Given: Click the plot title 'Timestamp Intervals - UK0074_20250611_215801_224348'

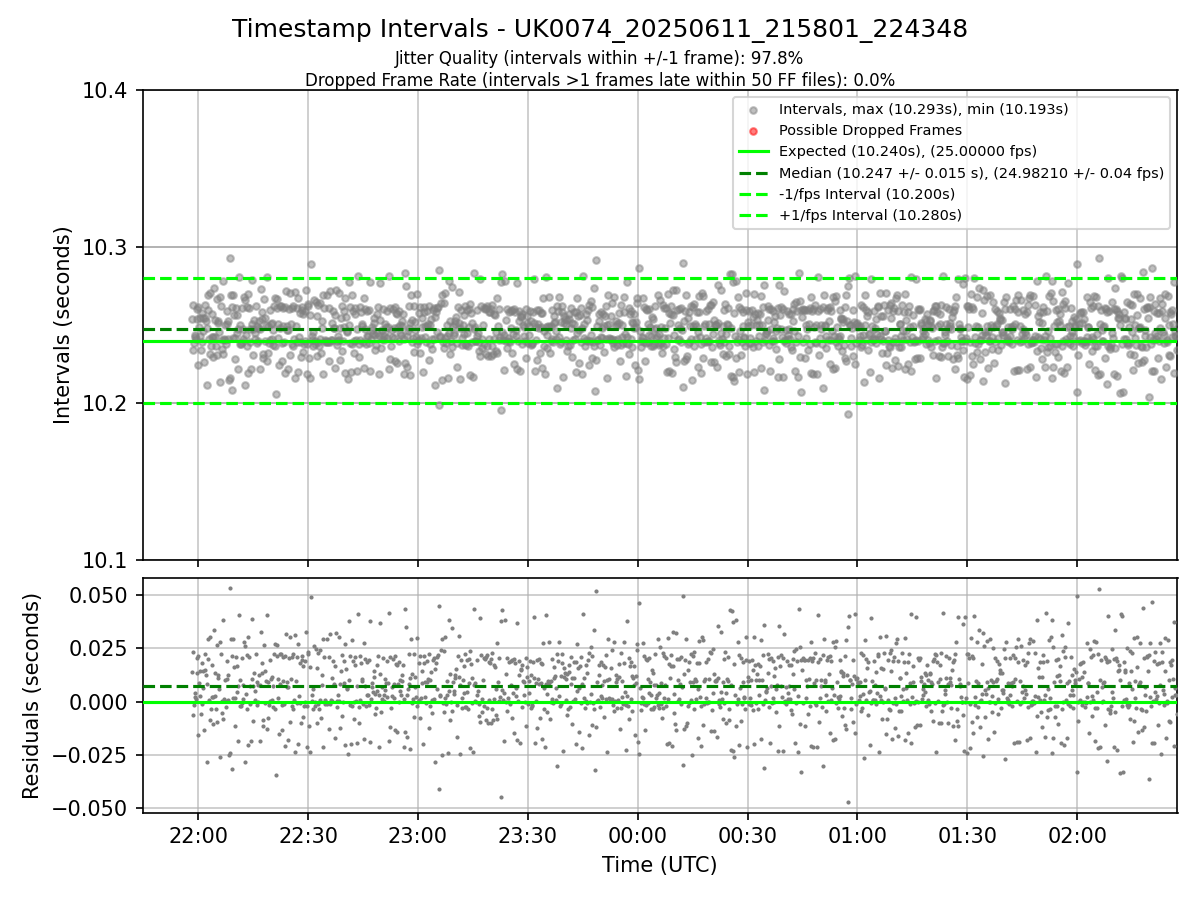Looking at the screenshot, I should pyautogui.click(x=600, y=29).
